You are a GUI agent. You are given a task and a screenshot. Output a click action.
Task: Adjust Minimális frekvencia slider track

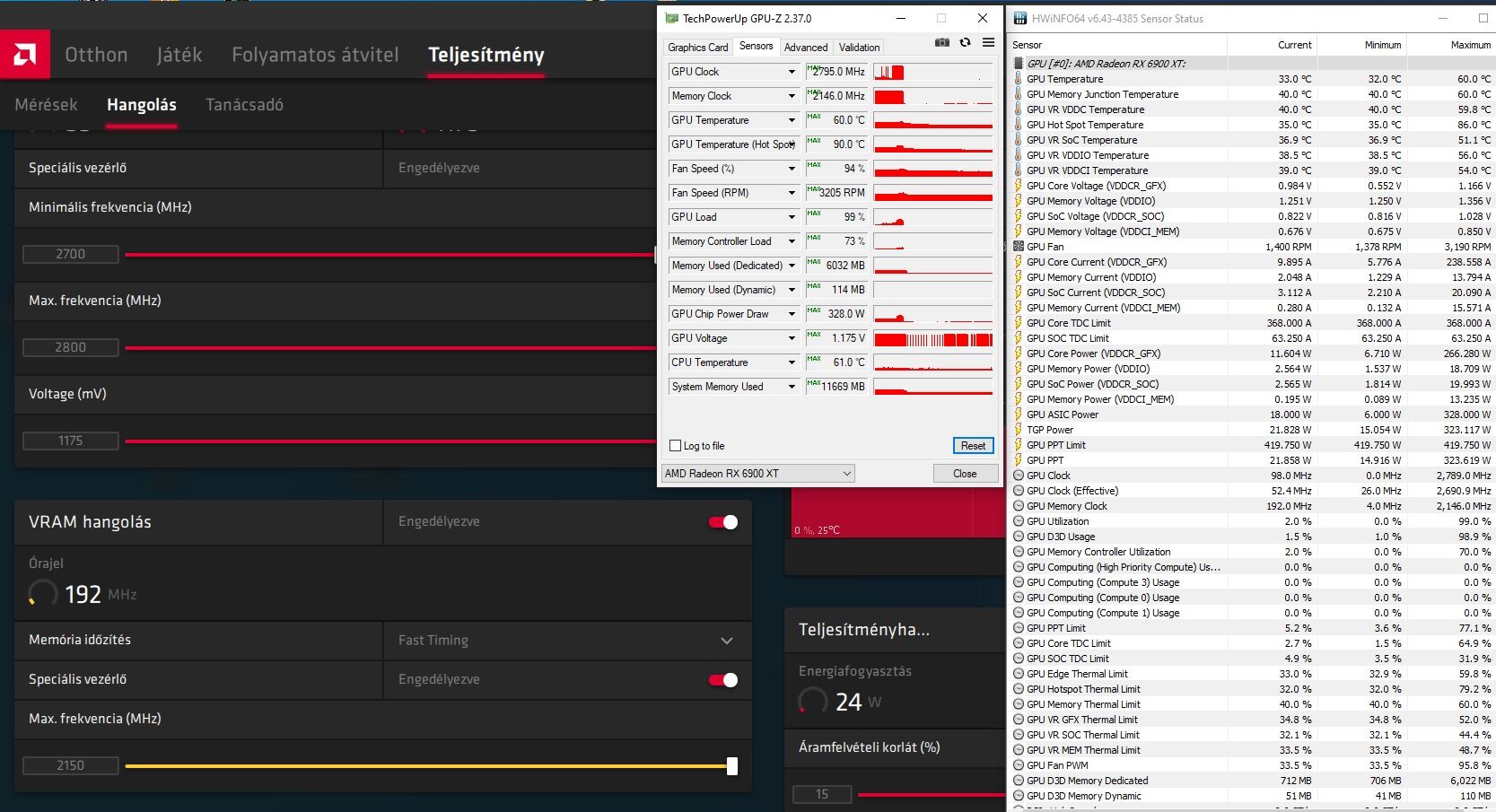point(390,255)
